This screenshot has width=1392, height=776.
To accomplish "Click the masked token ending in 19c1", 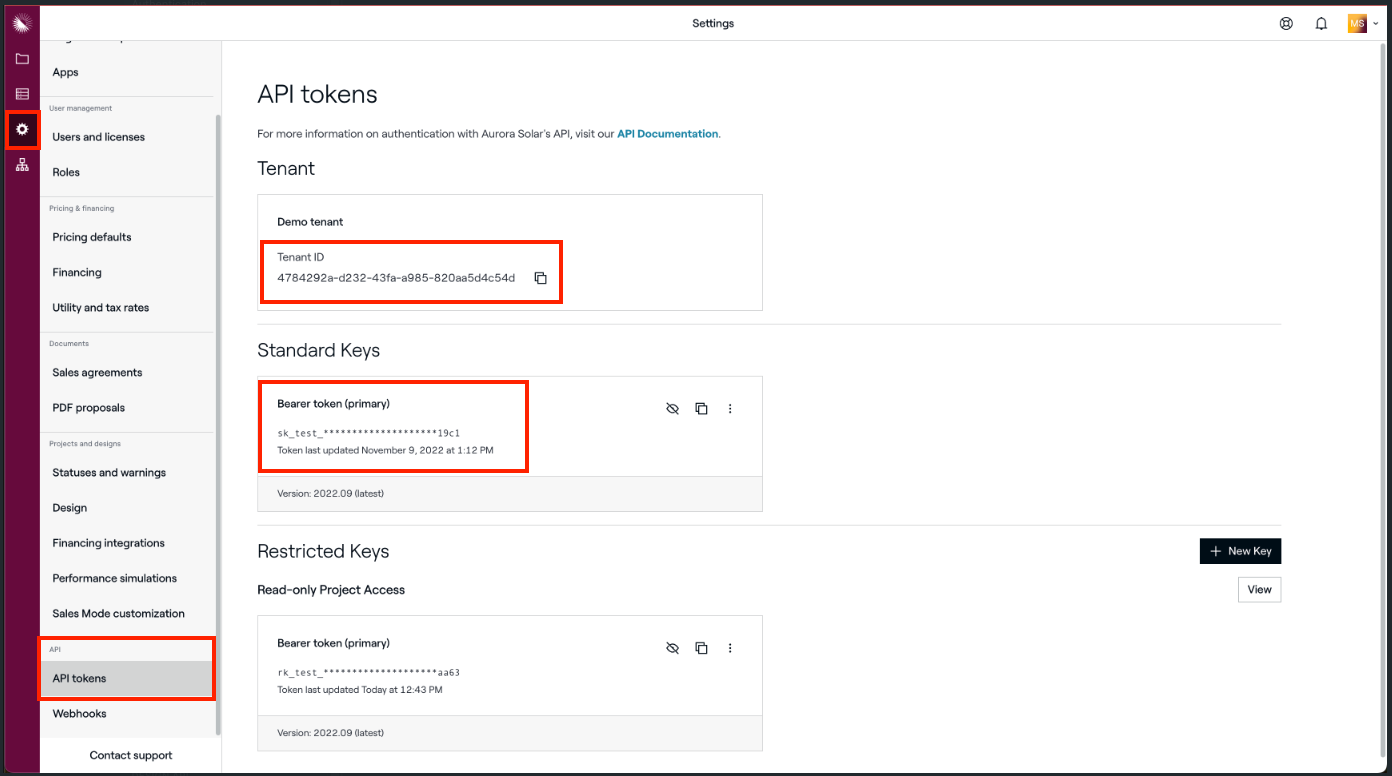I will click(368, 433).
